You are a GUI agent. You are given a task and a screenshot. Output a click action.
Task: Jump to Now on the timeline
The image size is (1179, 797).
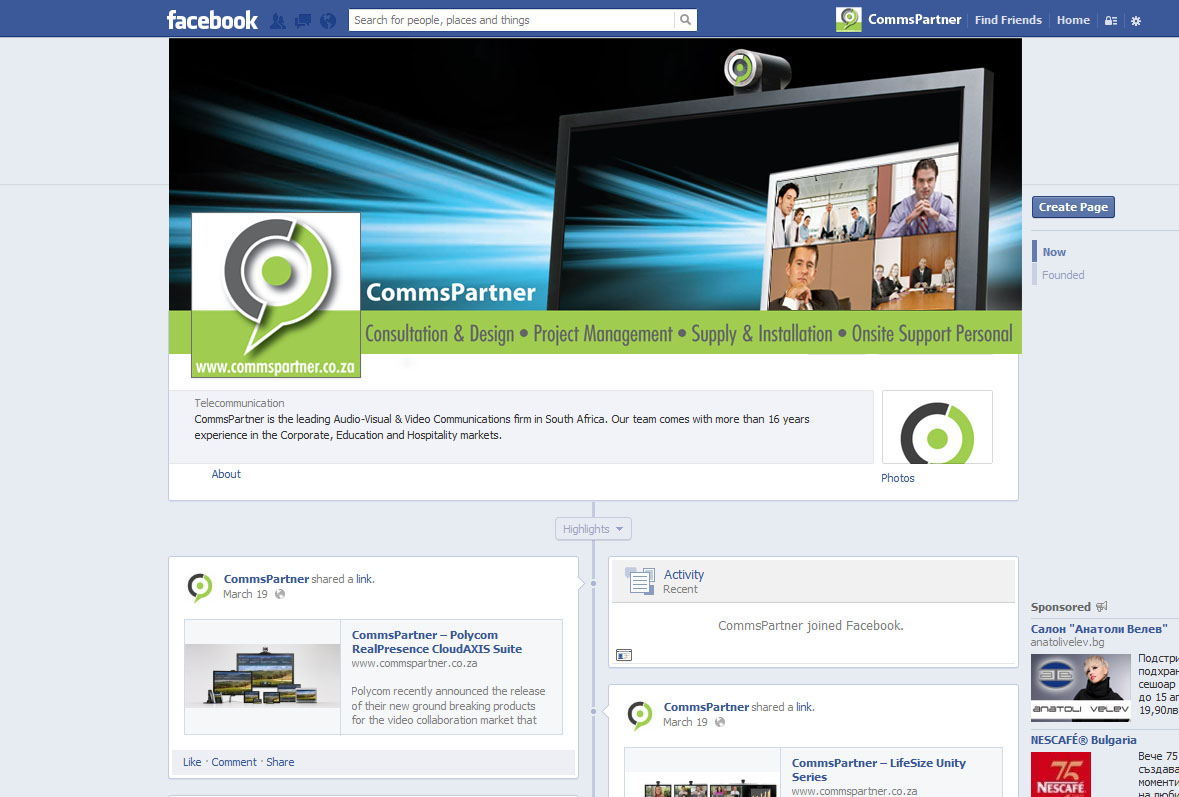tap(1054, 252)
